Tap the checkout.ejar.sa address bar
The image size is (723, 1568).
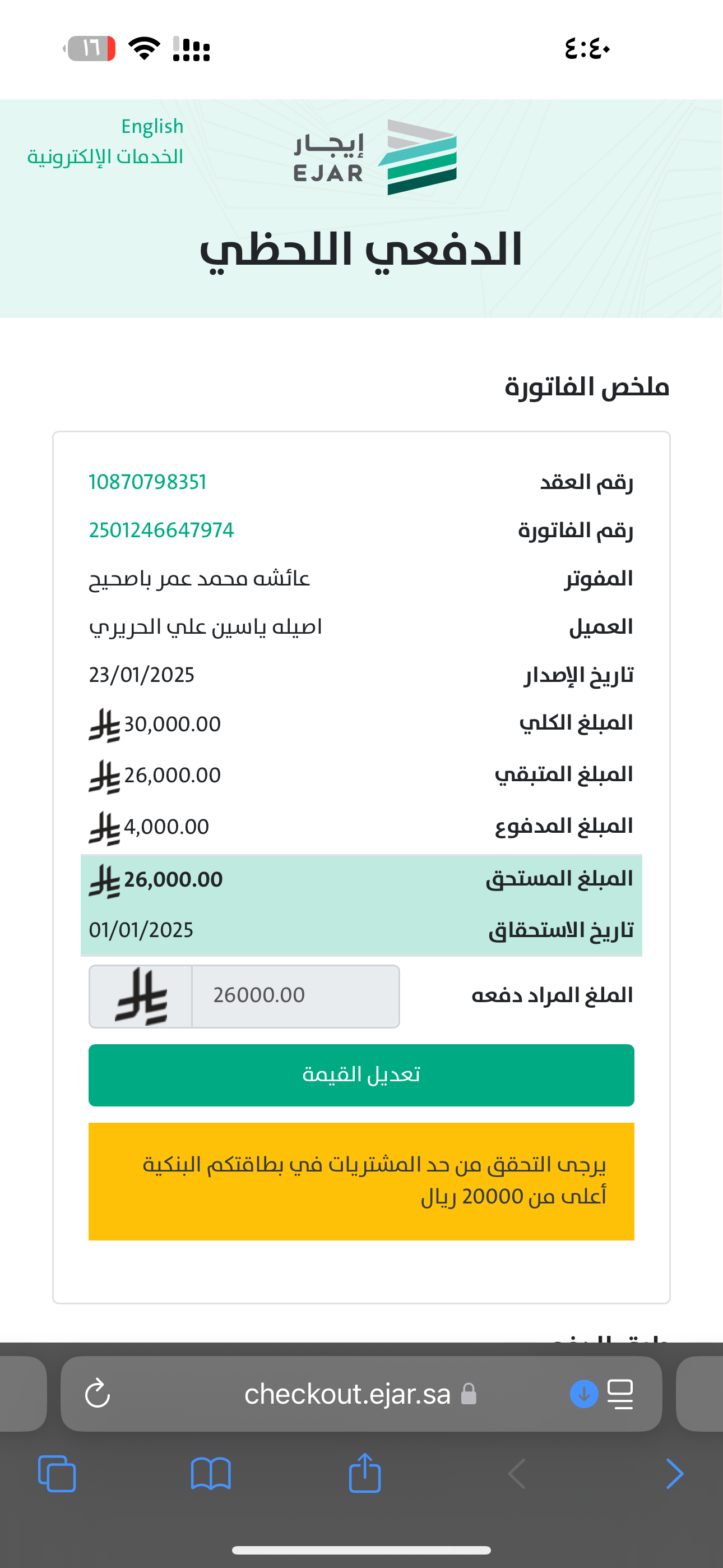(347, 1393)
